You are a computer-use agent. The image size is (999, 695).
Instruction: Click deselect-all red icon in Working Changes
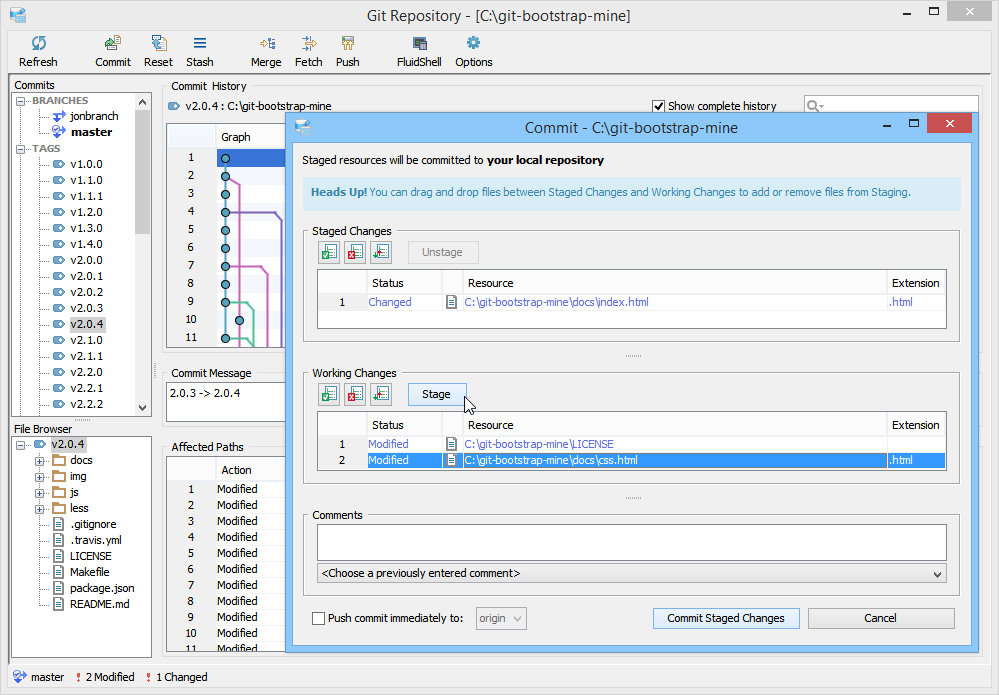pos(355,394)
